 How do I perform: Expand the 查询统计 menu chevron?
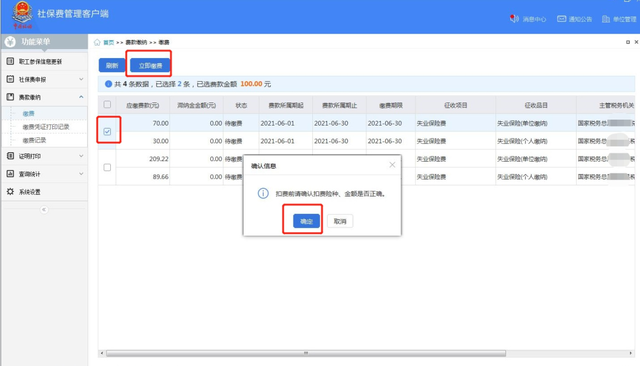(81, 174)
